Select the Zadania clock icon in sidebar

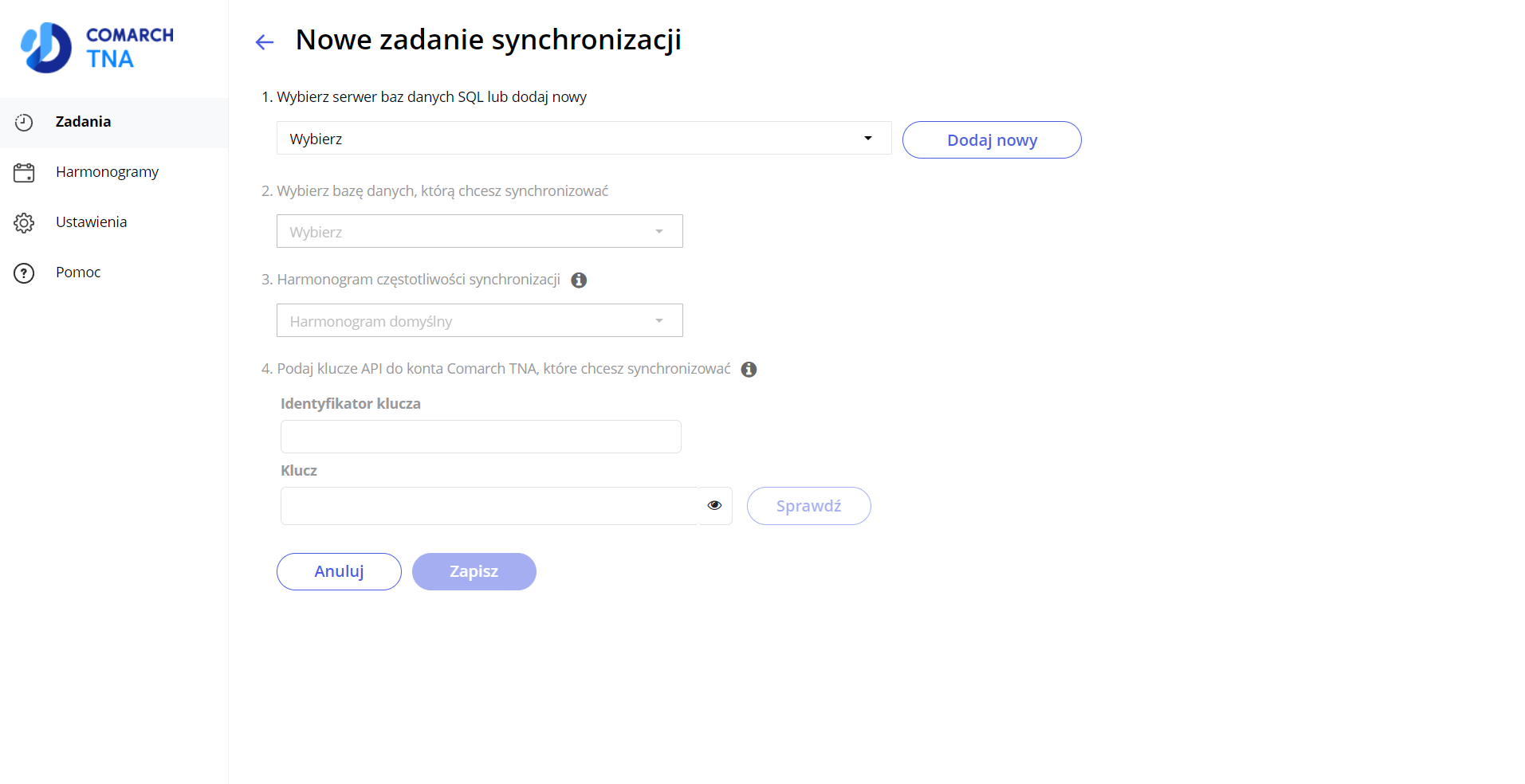coord(24,122)
